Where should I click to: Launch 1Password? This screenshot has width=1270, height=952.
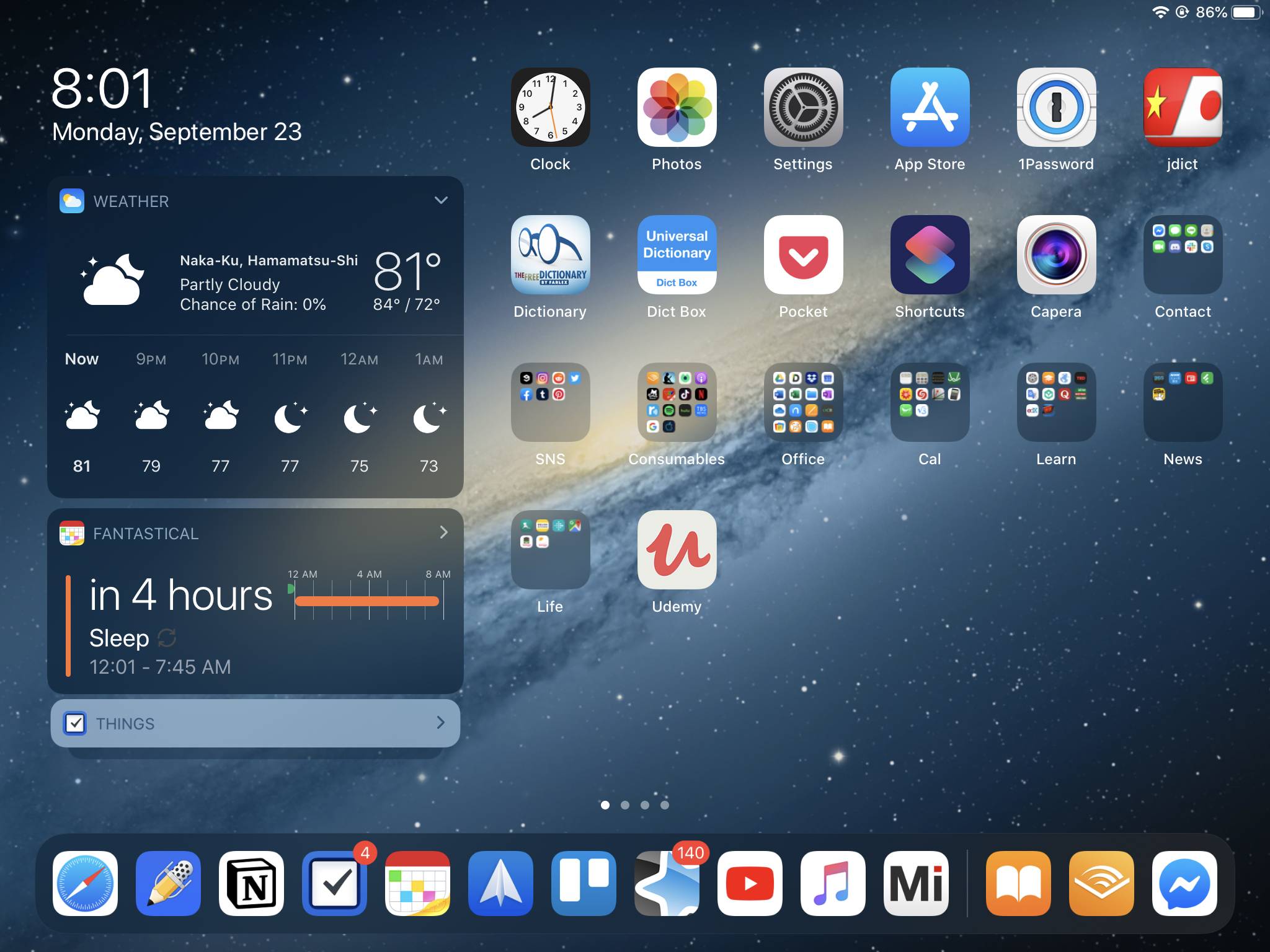pos(1056,107)
